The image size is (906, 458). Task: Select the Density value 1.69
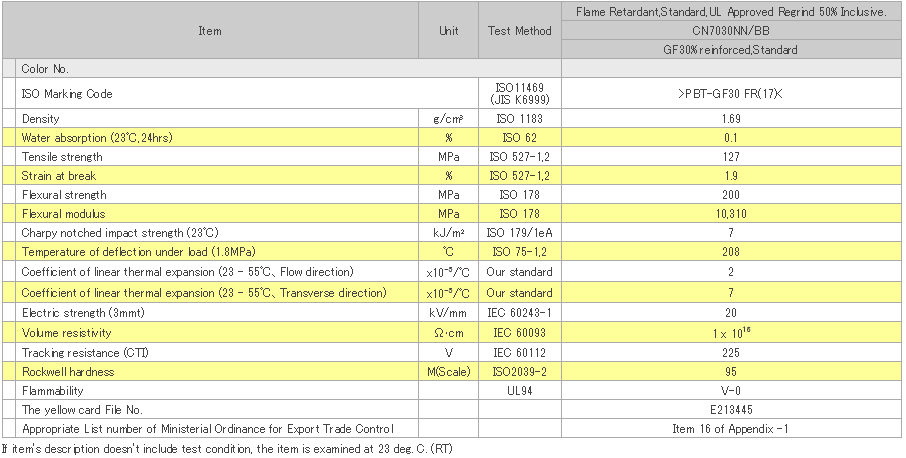click(x=730, y=119)
